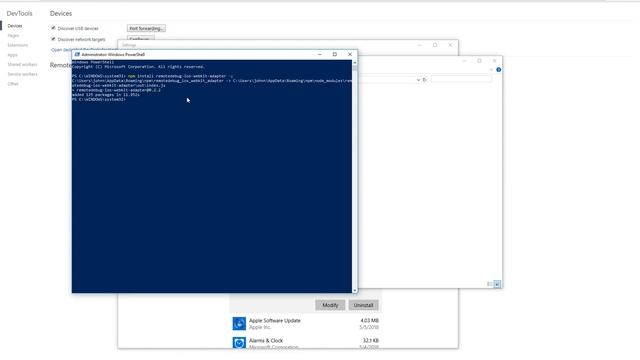Close the Administrator PowerShell window
Viewport: 640px width, 360px height.
(x=350, y=54)
